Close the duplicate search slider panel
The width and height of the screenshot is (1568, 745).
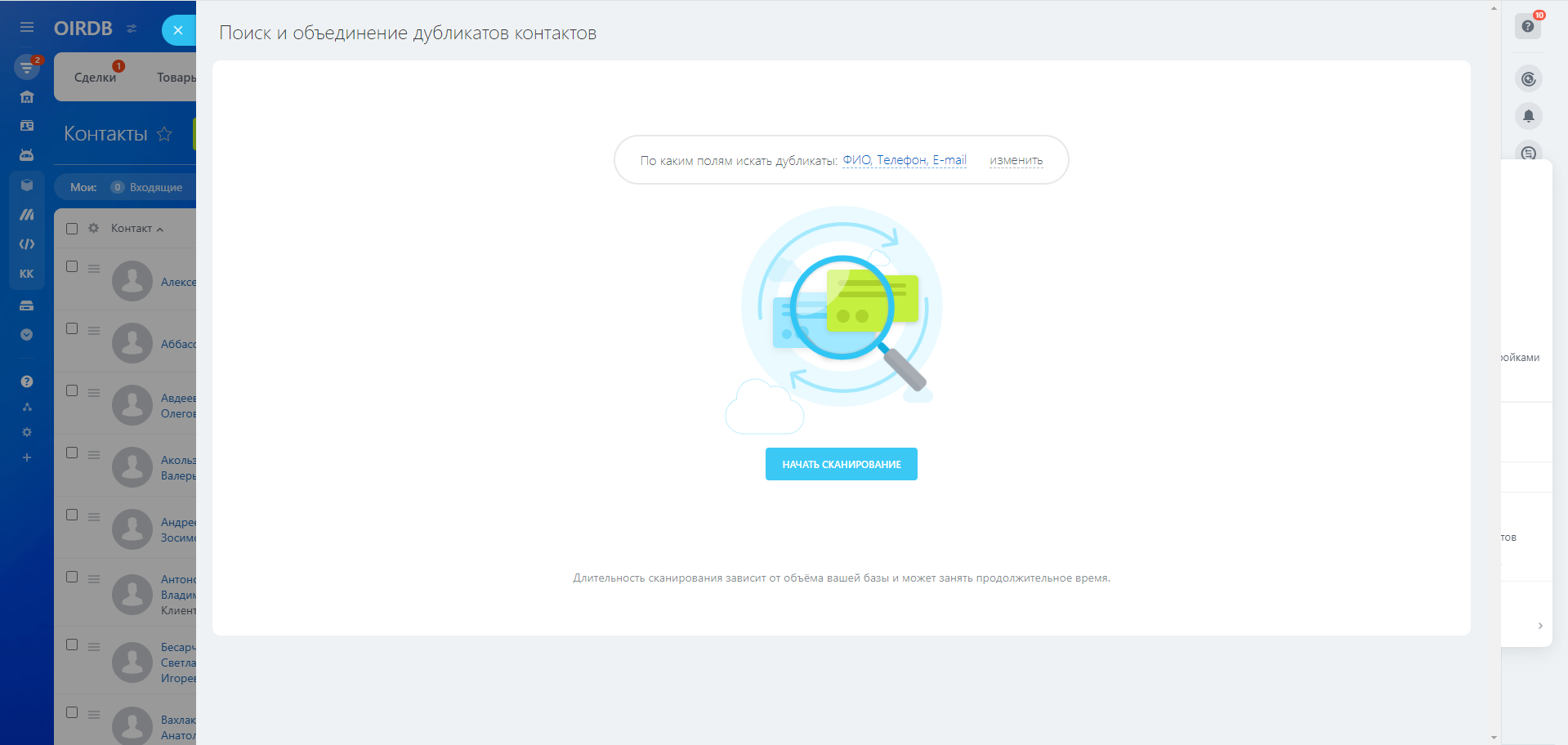tap(178, 30)
